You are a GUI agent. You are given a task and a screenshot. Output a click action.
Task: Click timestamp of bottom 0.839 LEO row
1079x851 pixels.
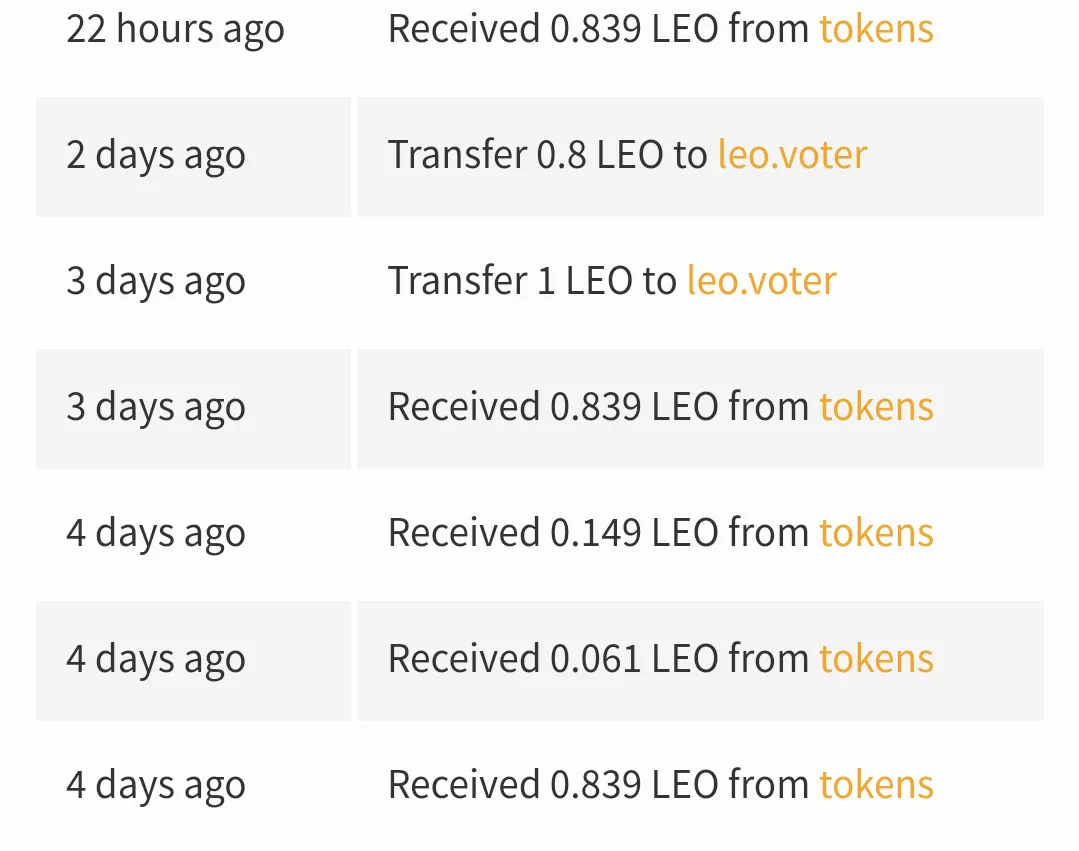(x=156, y=786)
